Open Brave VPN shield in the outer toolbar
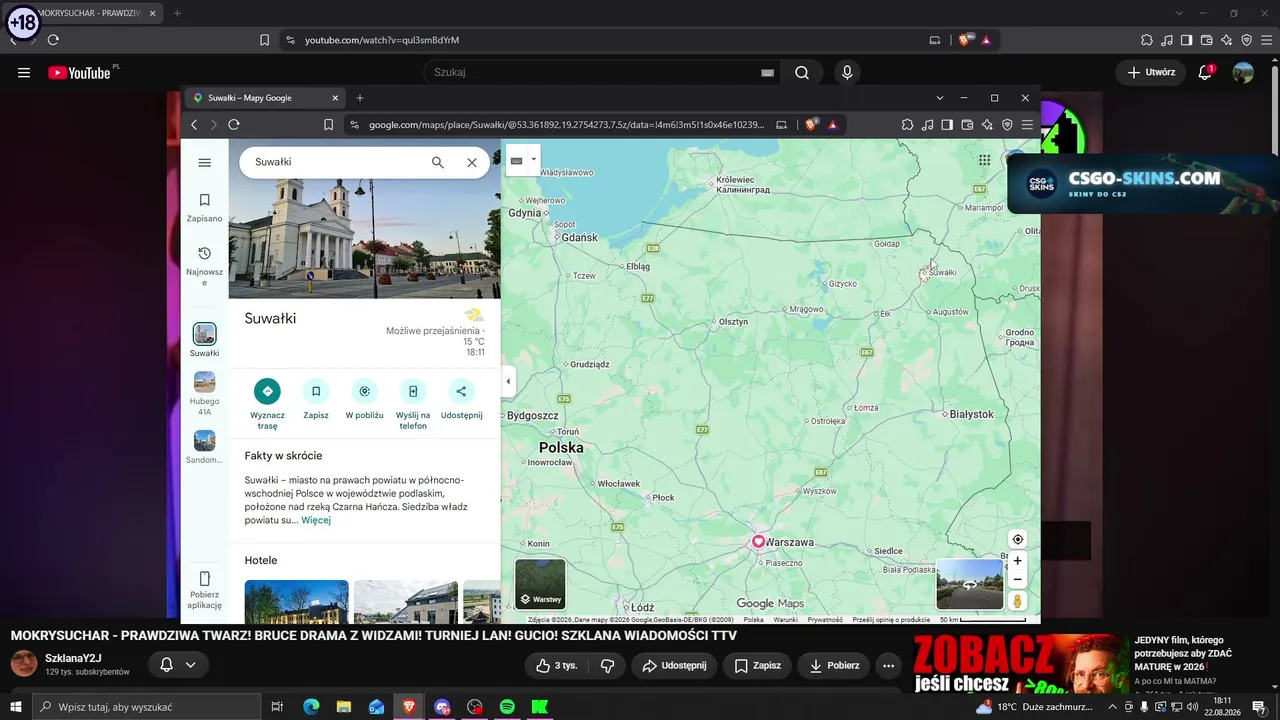Screen dimensions: 1280x720 pyautogui.click(x=1247, y=40)
